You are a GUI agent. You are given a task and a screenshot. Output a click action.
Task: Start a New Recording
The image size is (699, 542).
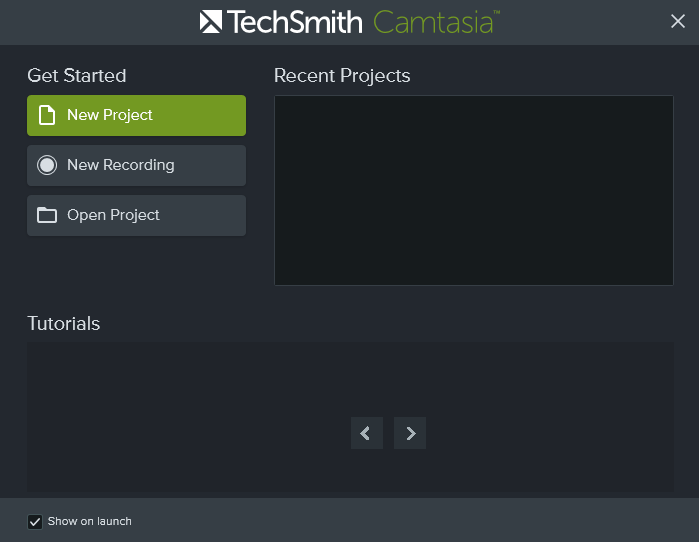(136, 165)
